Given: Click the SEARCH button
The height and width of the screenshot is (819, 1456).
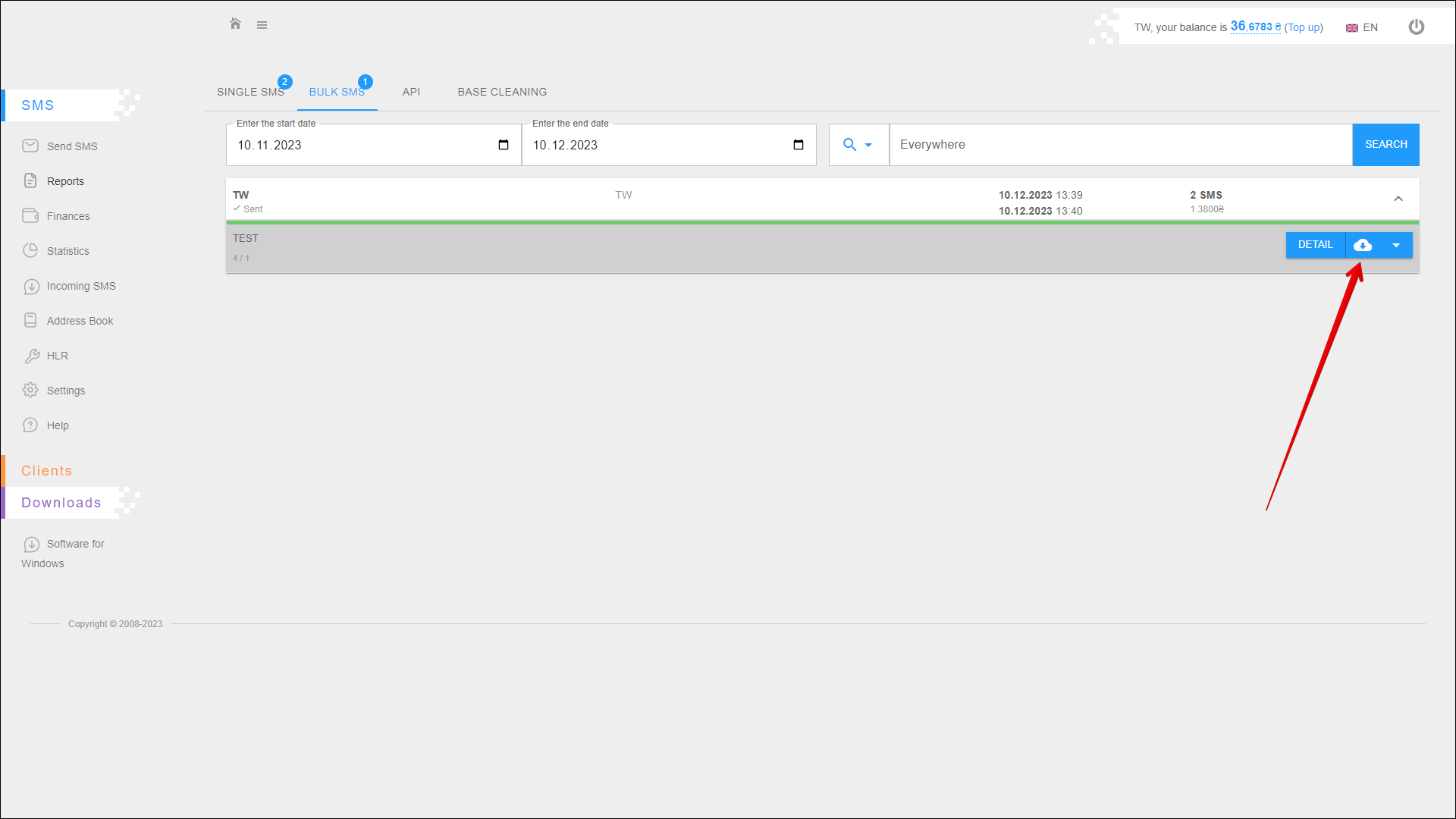Looking at the screenshot, I should (x=1385, y=145).
